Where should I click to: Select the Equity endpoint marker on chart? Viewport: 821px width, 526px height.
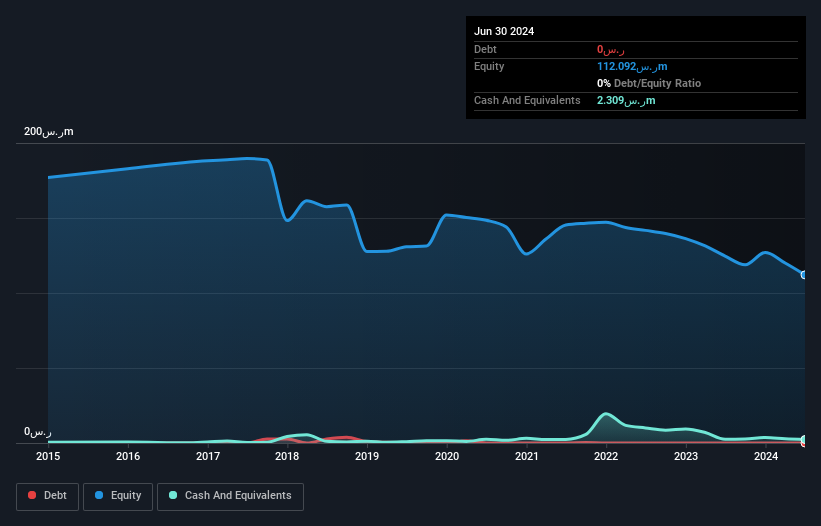click(804, 275)
